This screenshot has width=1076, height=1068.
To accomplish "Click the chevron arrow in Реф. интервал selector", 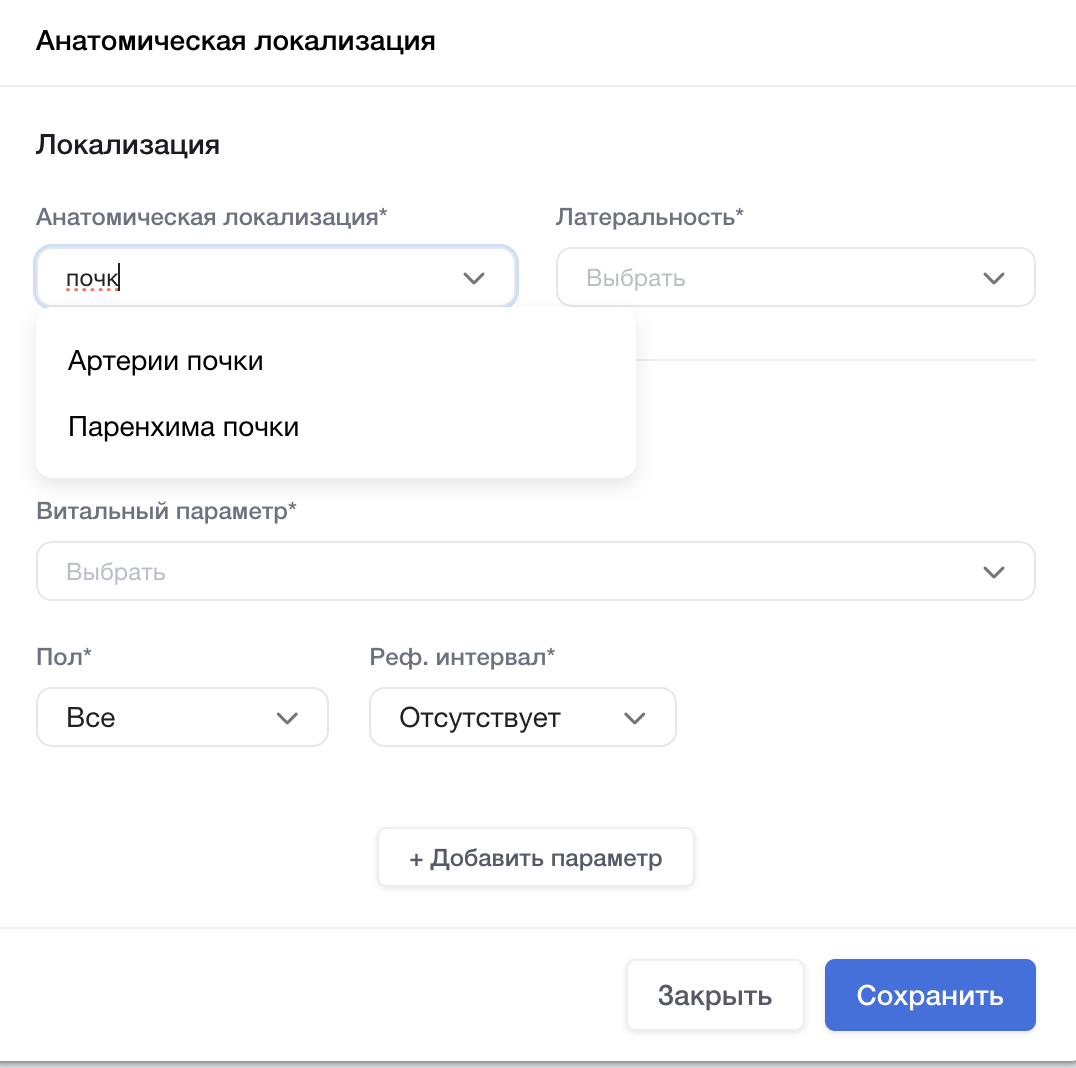I will (x=634, y=718).
